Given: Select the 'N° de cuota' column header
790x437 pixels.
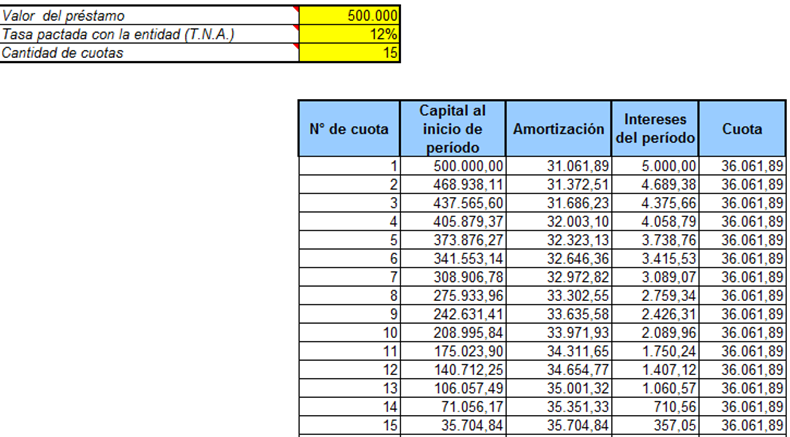Looking at the screenshot, I should pos(350,129).
